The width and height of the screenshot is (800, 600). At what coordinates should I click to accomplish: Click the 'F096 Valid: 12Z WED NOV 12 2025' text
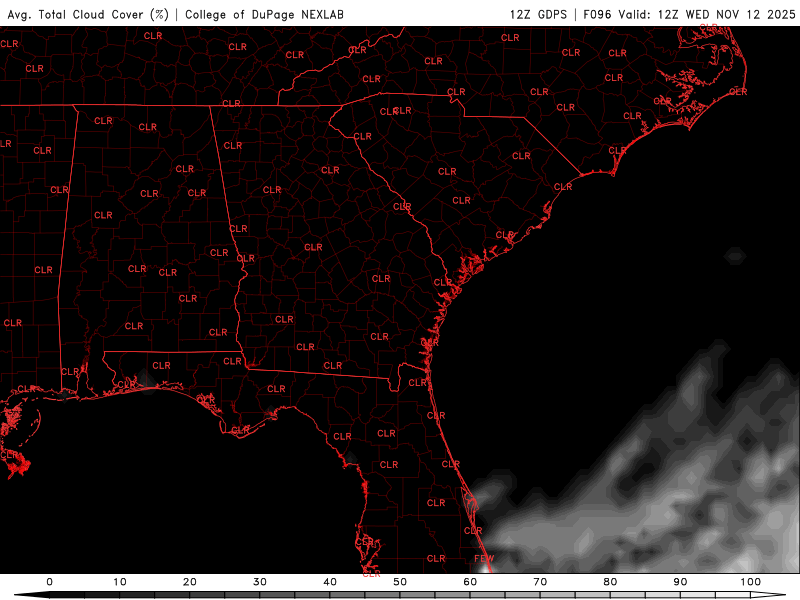point(689,15)
